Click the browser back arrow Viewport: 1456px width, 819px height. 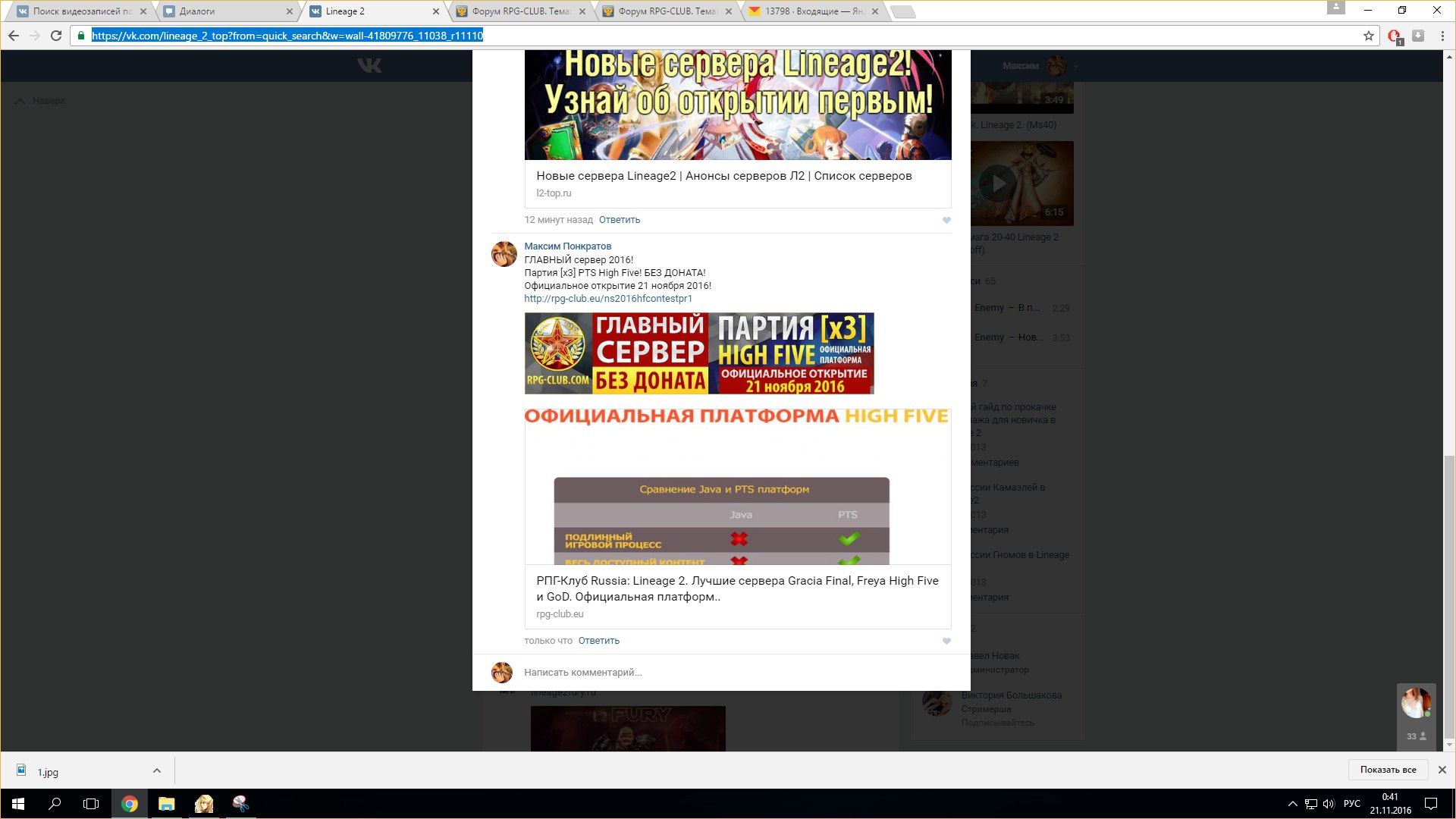point(14,36)
